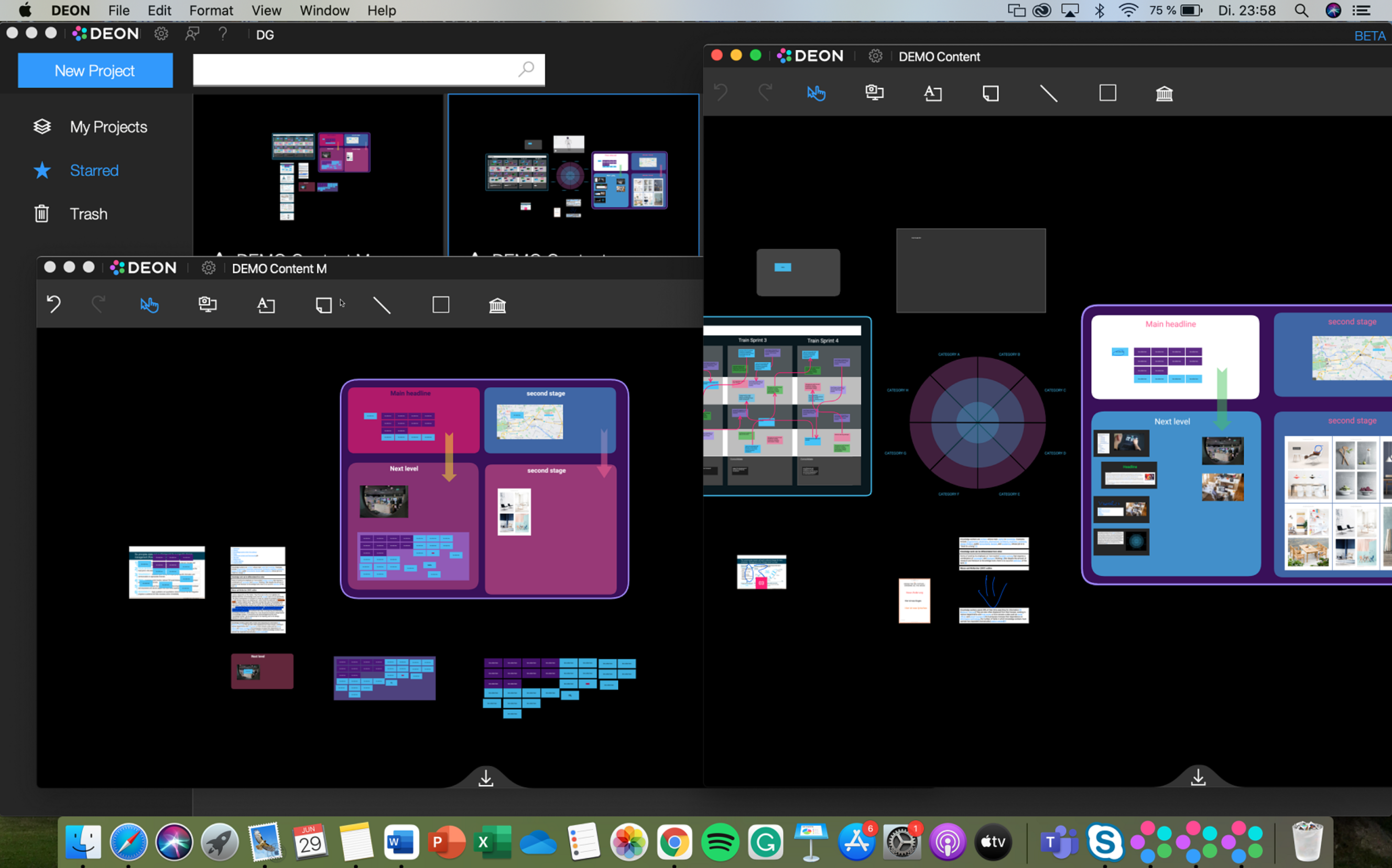This screenshot has height=868, width=1392.
Task: Open settings gear of DEMO Content M window
Action: (x=209, y=268)
